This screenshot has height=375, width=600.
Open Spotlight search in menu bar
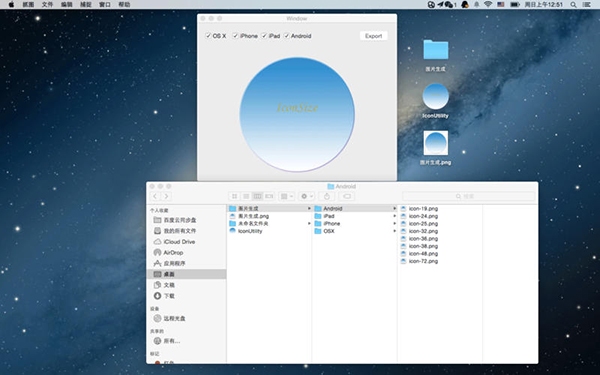coord(573,5)
